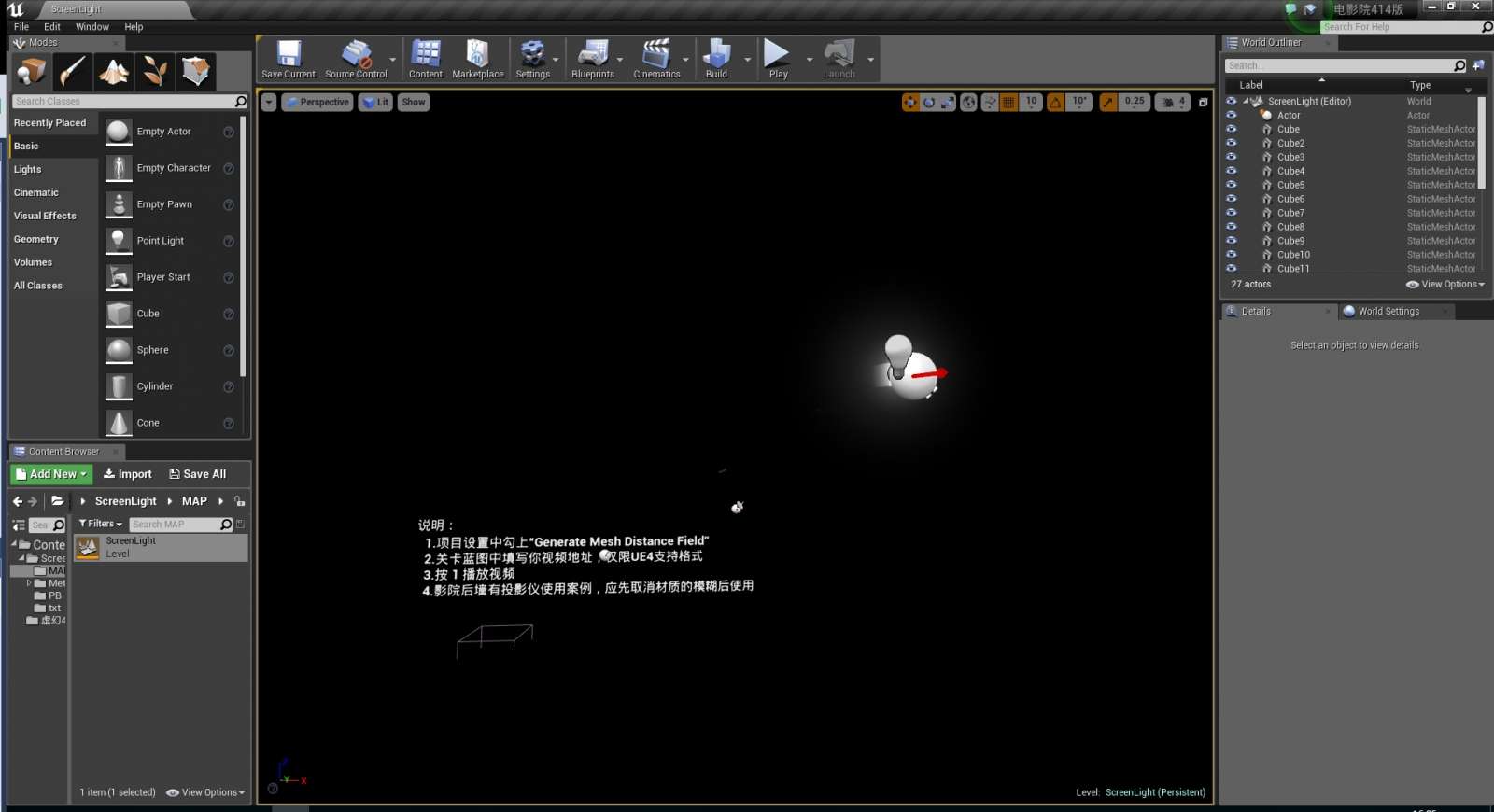This screenshot has height=812, width=1494.
Task: Select the scale gizmo mode in the viewport
Action: pyautogui.click(x=948, y=102)
